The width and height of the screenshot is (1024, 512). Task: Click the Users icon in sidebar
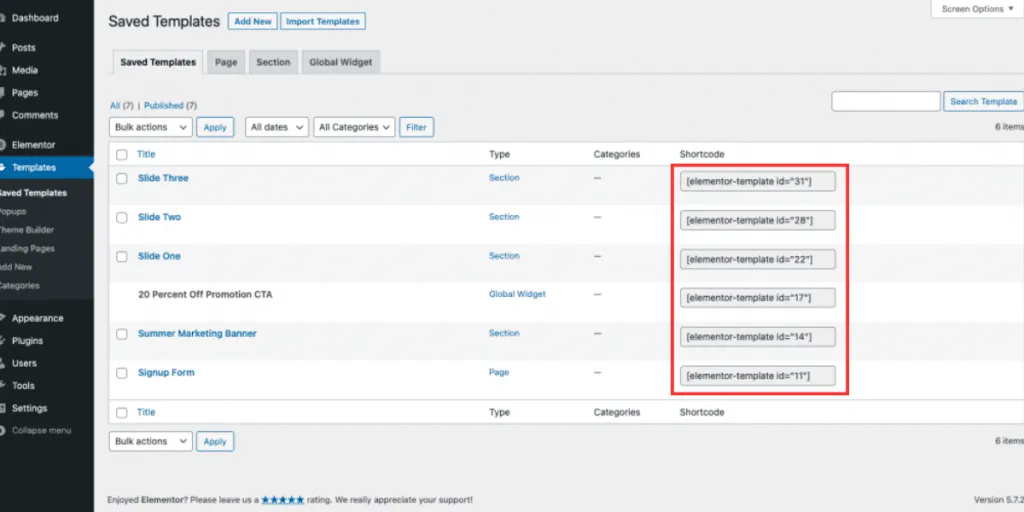3,363
